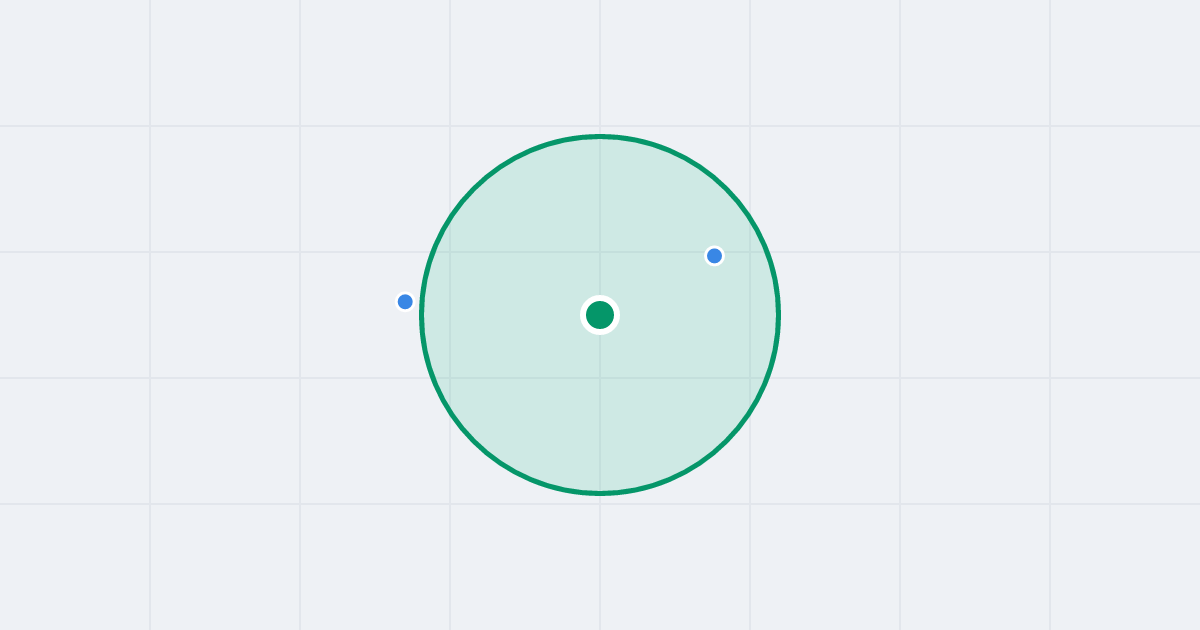The width and height of the screenshot is (1200, 630).
Task: Click the green center marker of the circle
Action: [x=600, y=315]
